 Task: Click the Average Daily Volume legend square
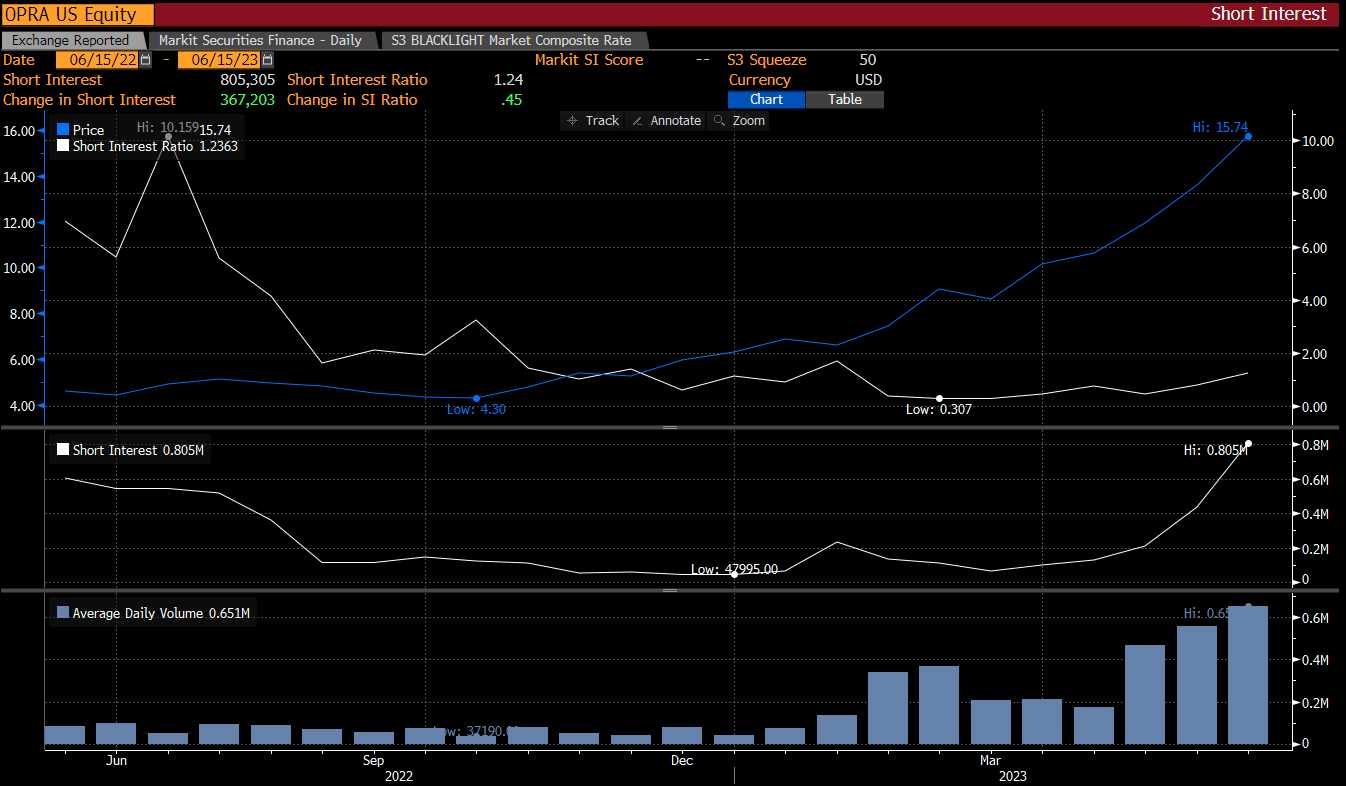pyautogui.click(x=63, y=613)
